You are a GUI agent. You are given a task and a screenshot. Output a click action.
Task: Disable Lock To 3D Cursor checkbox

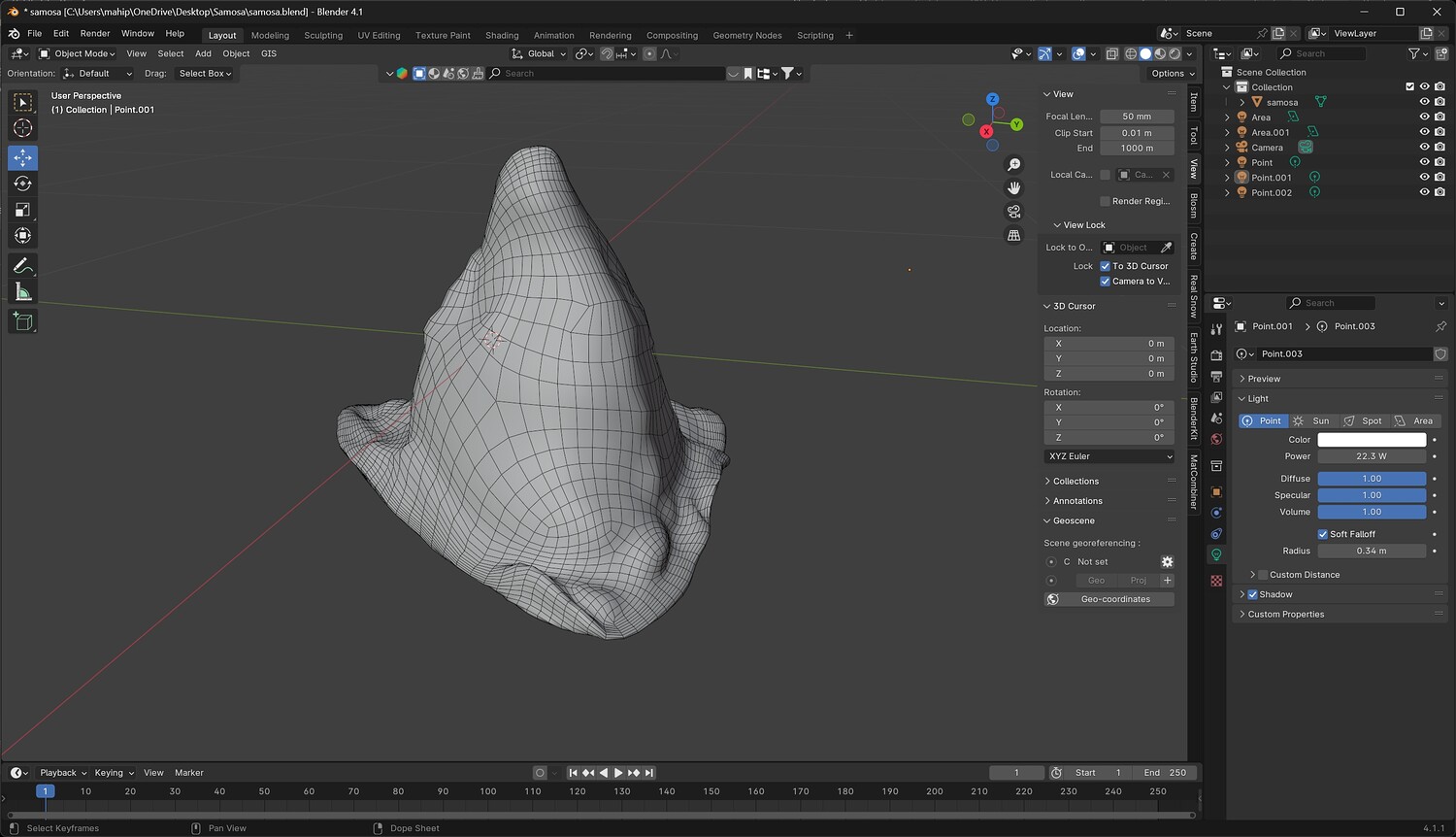[x=1105, y=266]
